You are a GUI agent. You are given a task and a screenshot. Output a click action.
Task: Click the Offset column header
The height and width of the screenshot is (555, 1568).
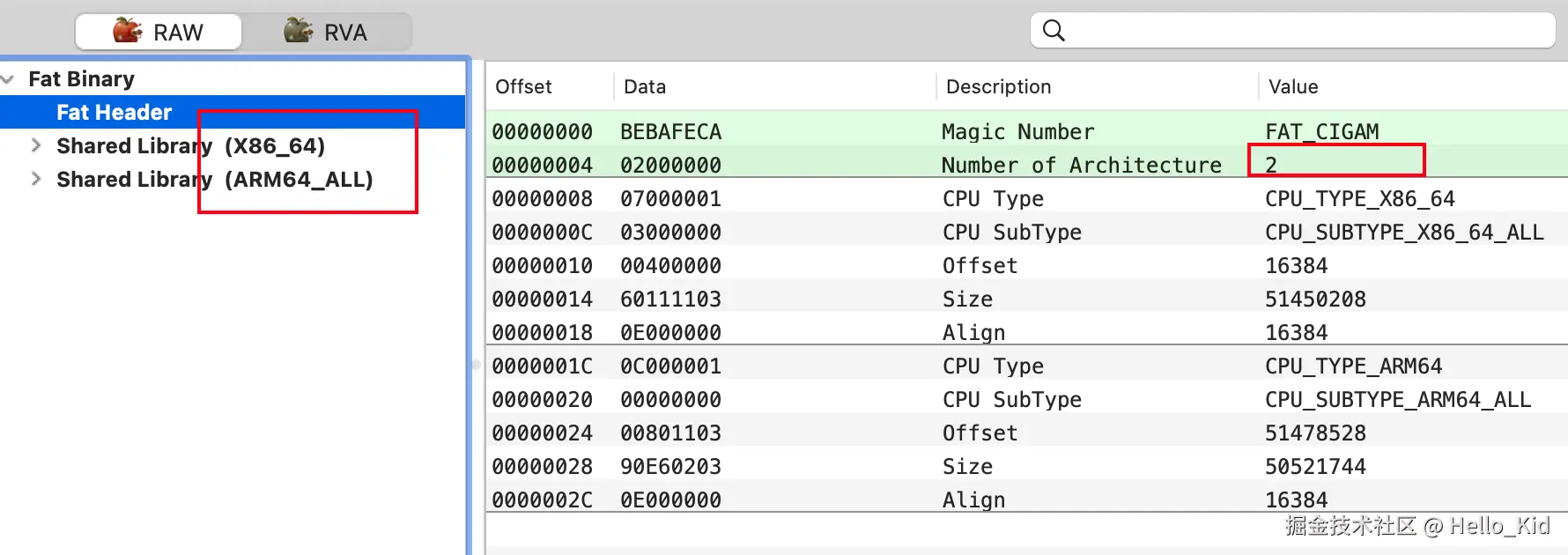coord(524,86)
